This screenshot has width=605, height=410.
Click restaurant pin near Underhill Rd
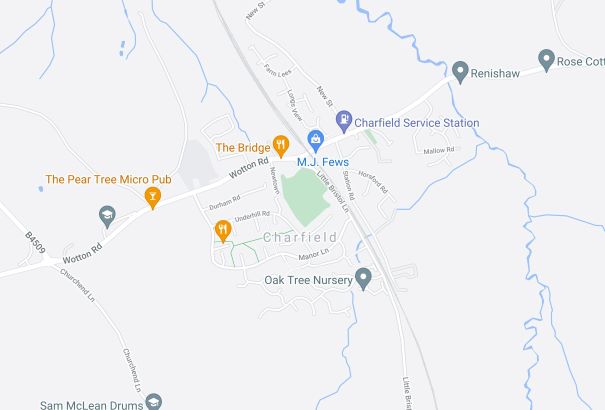coord(223,231)
